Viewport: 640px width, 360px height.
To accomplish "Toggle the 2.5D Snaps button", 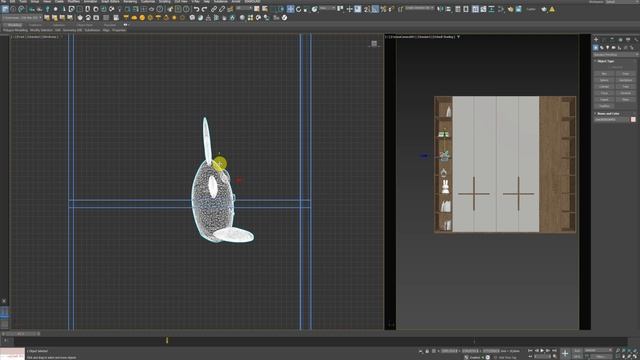I will (367, 9).
